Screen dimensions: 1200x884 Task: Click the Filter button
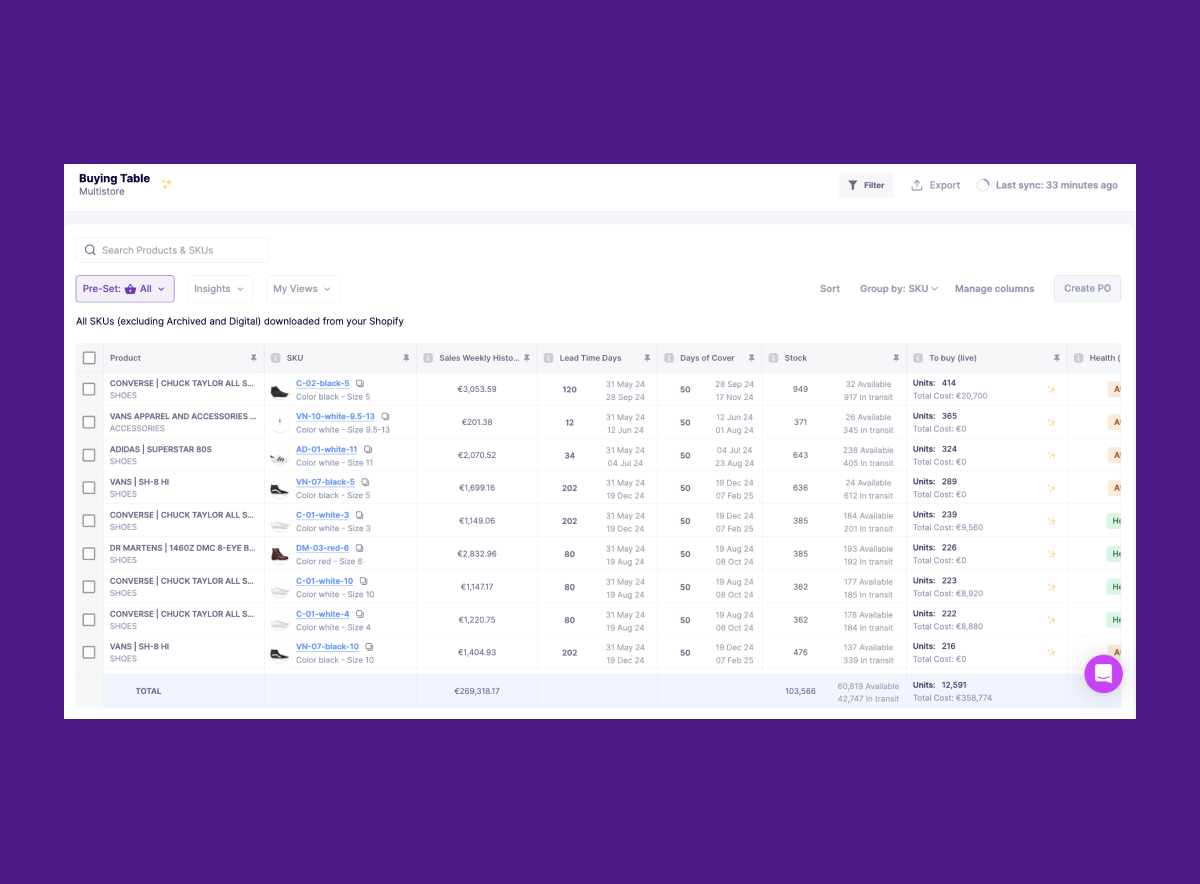click(866, 185)
